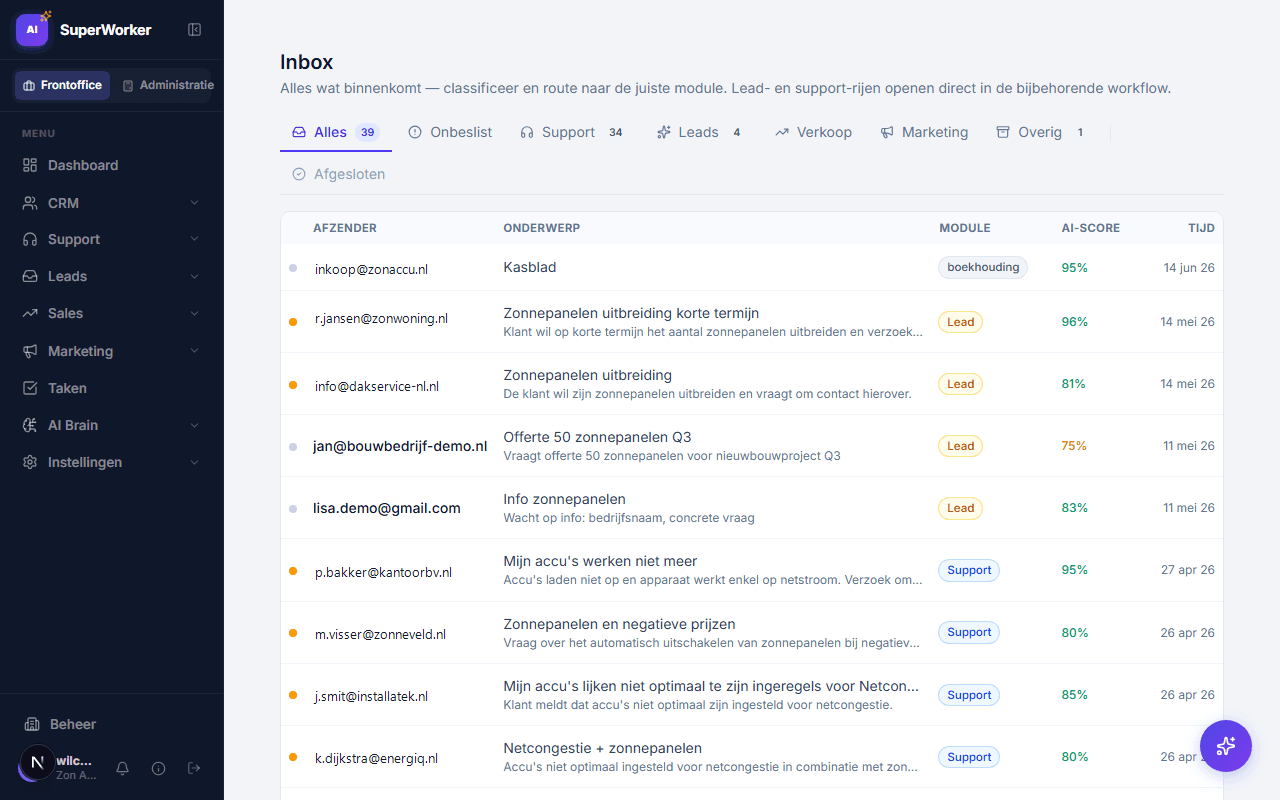Open the purple AI sparkle assistant button
Screen dimensions: 1280x800
coord(1226,746)
